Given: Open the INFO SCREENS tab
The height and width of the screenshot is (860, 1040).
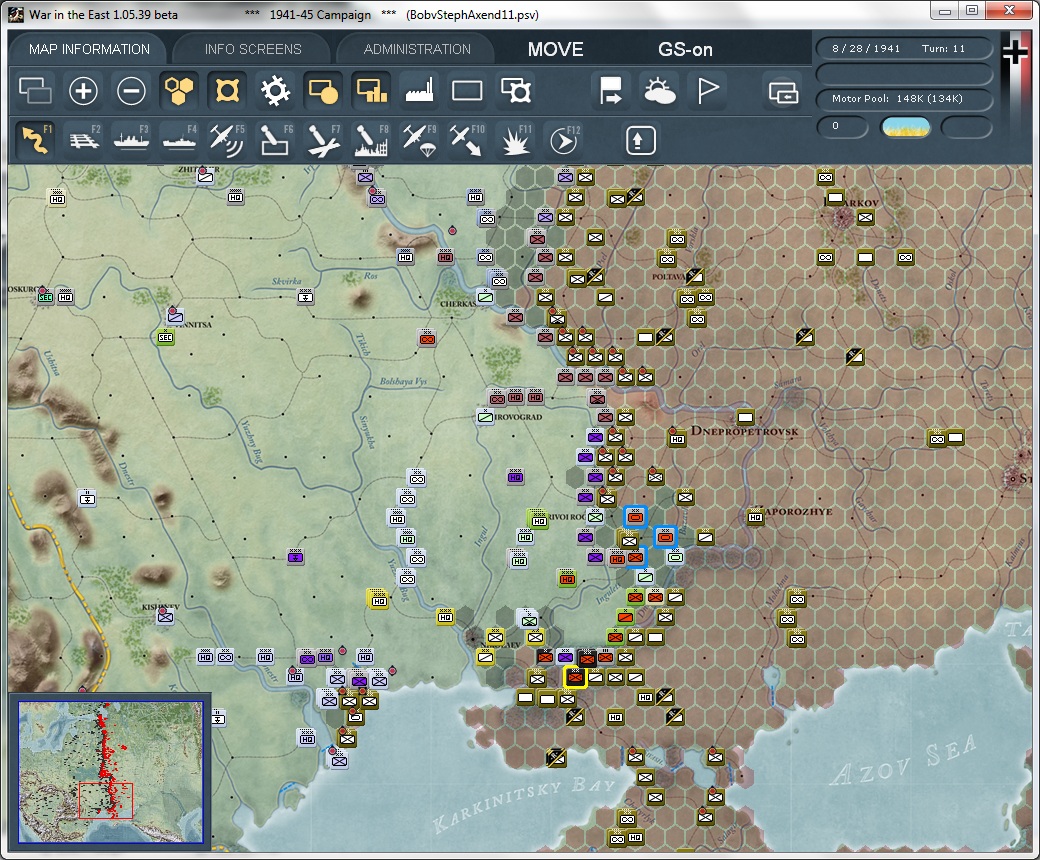Looking at the screenshot, I should coord(253,49).
